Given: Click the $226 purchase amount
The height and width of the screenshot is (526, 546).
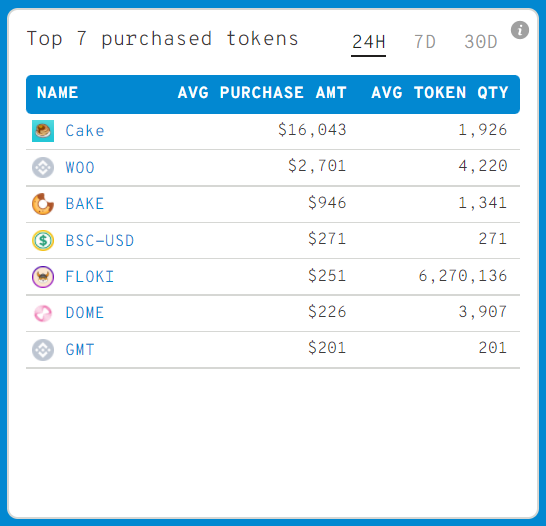Looking at the screenshot, I should click(x=327, y=312).
